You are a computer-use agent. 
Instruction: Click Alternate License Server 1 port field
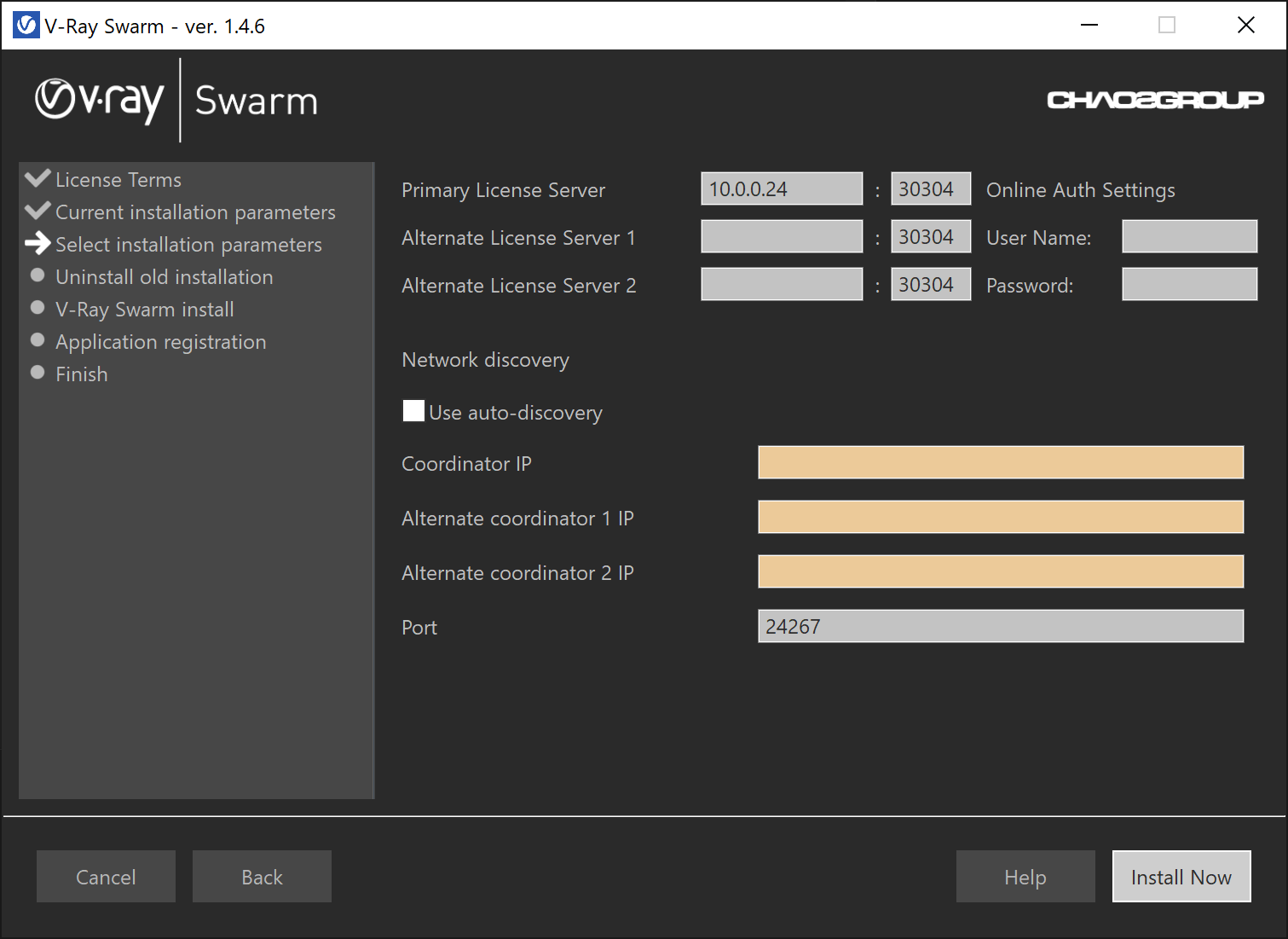(931, 236)
